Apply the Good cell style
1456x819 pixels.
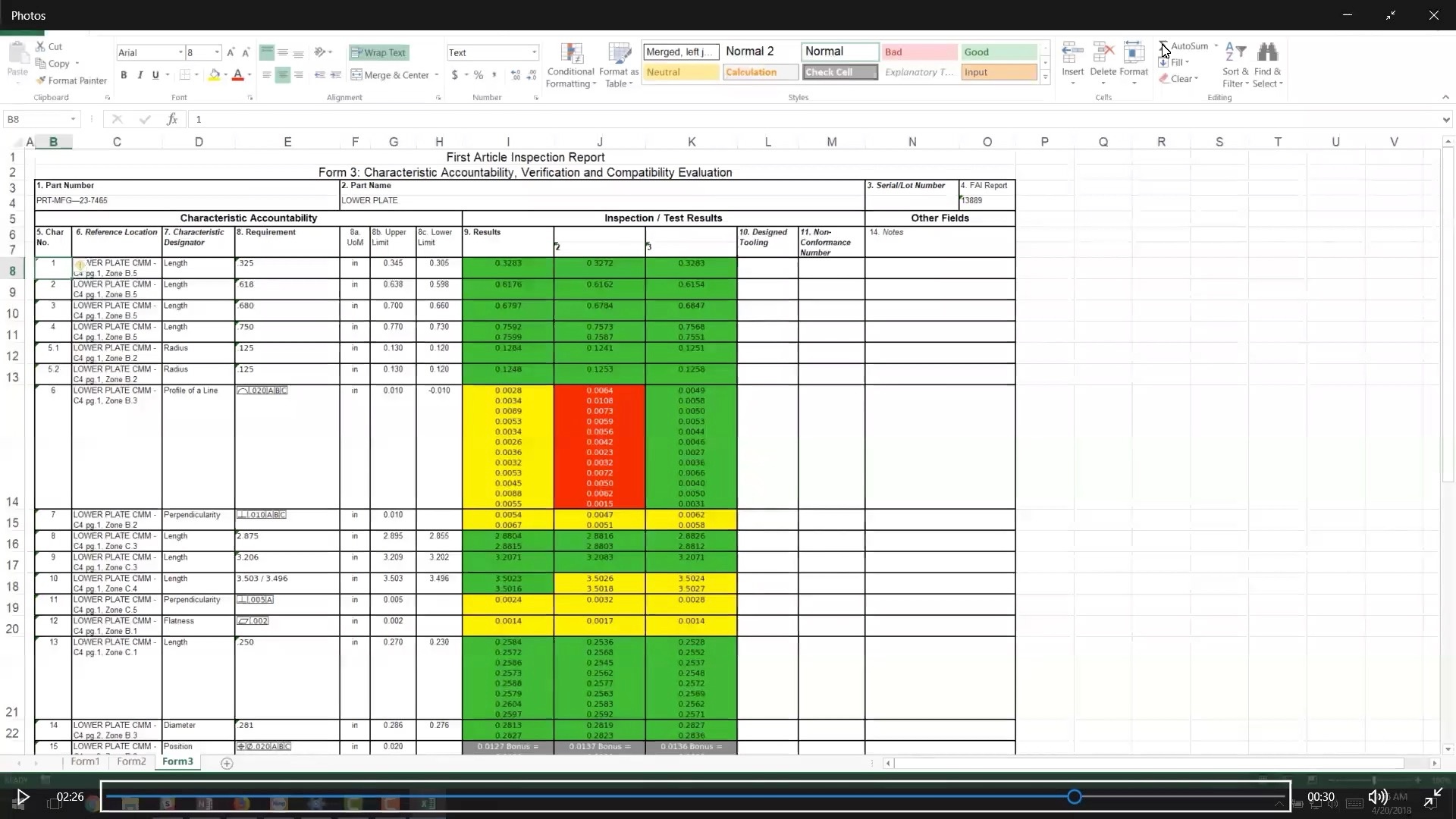[998, 52]
